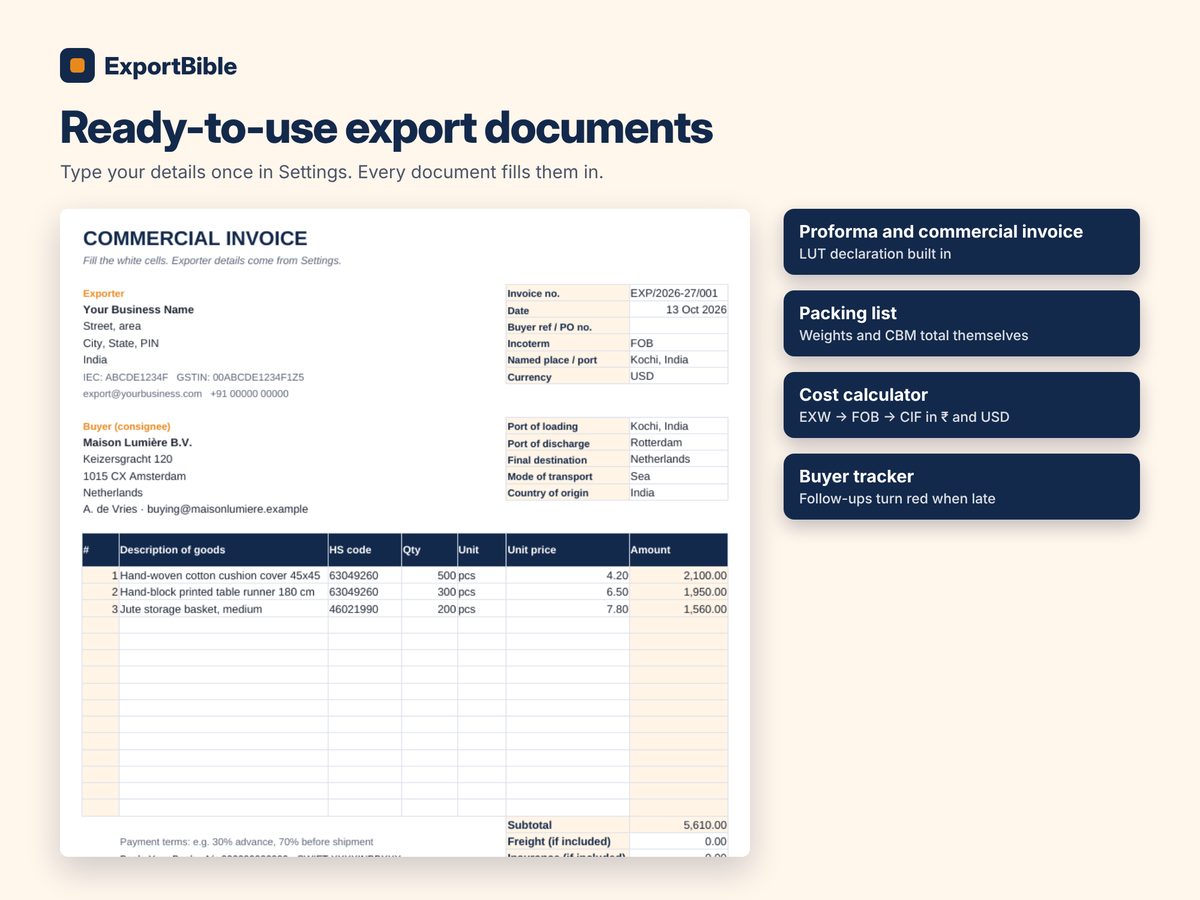Click Your Business Name exporter field
The image size is (1200, 900).
(x=138, y=310)
